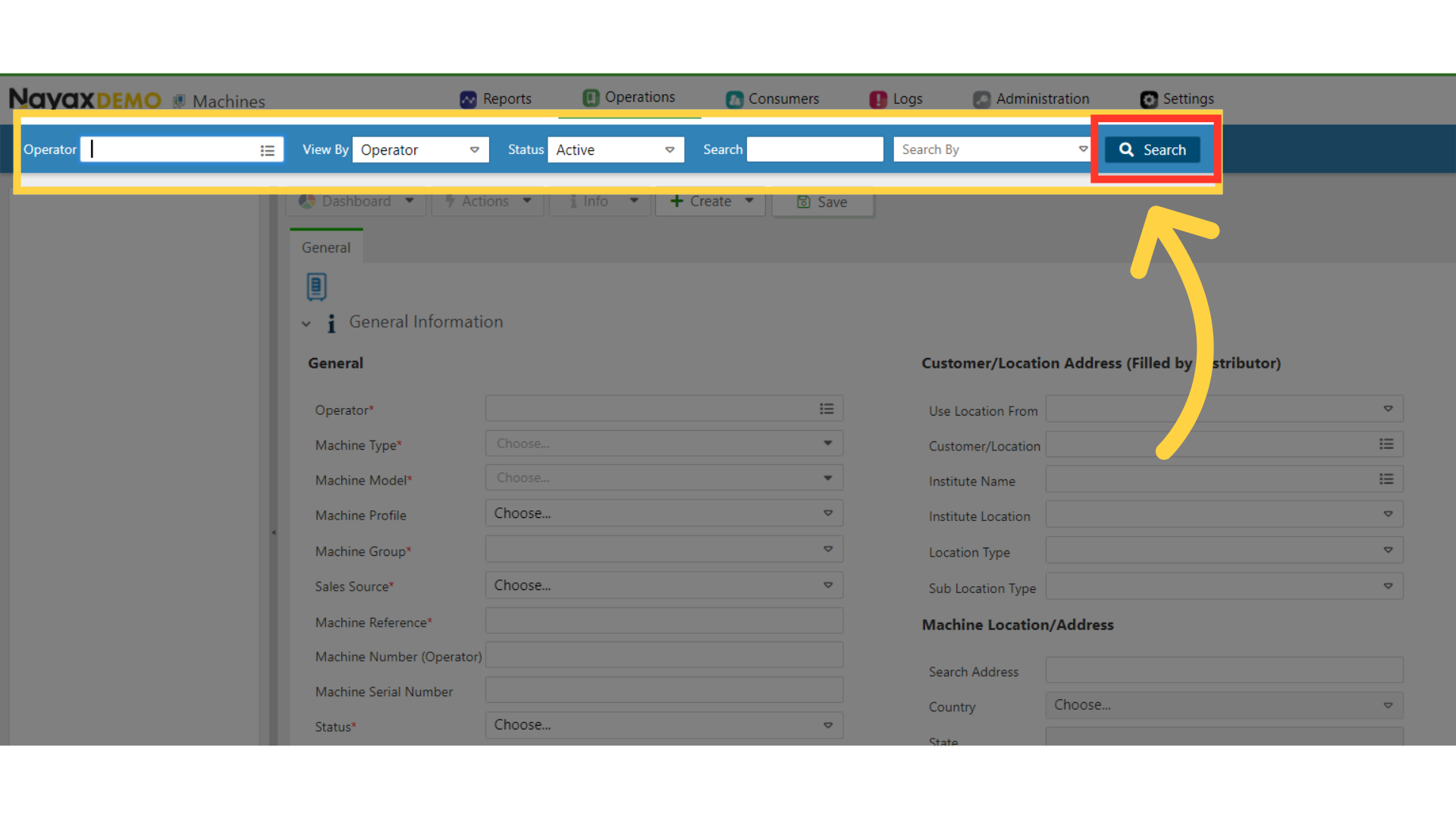
Task: Open the Status Active dropdown
Action: (x=616, y=149)
